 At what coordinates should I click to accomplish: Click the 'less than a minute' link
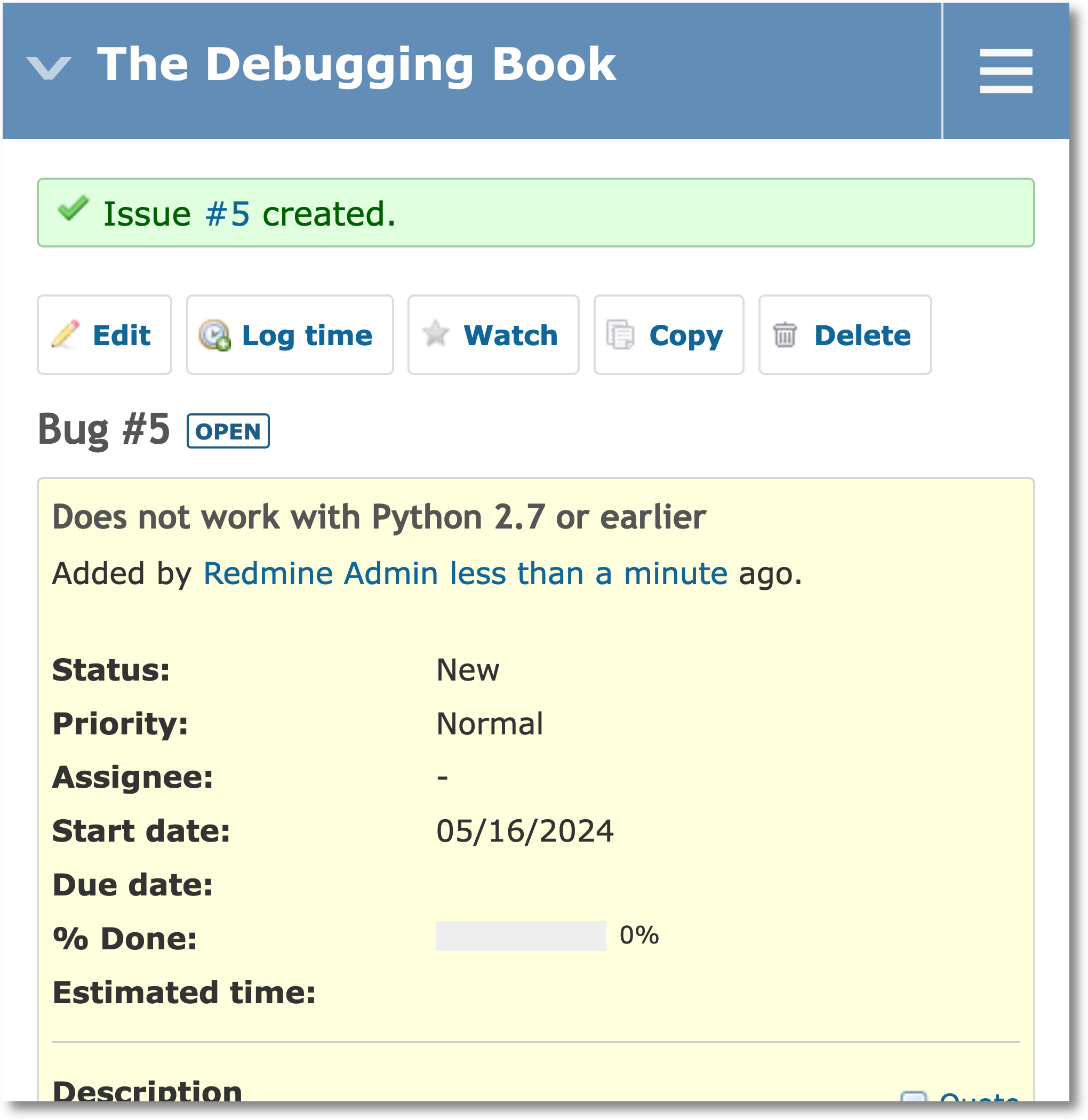point(588,573)
